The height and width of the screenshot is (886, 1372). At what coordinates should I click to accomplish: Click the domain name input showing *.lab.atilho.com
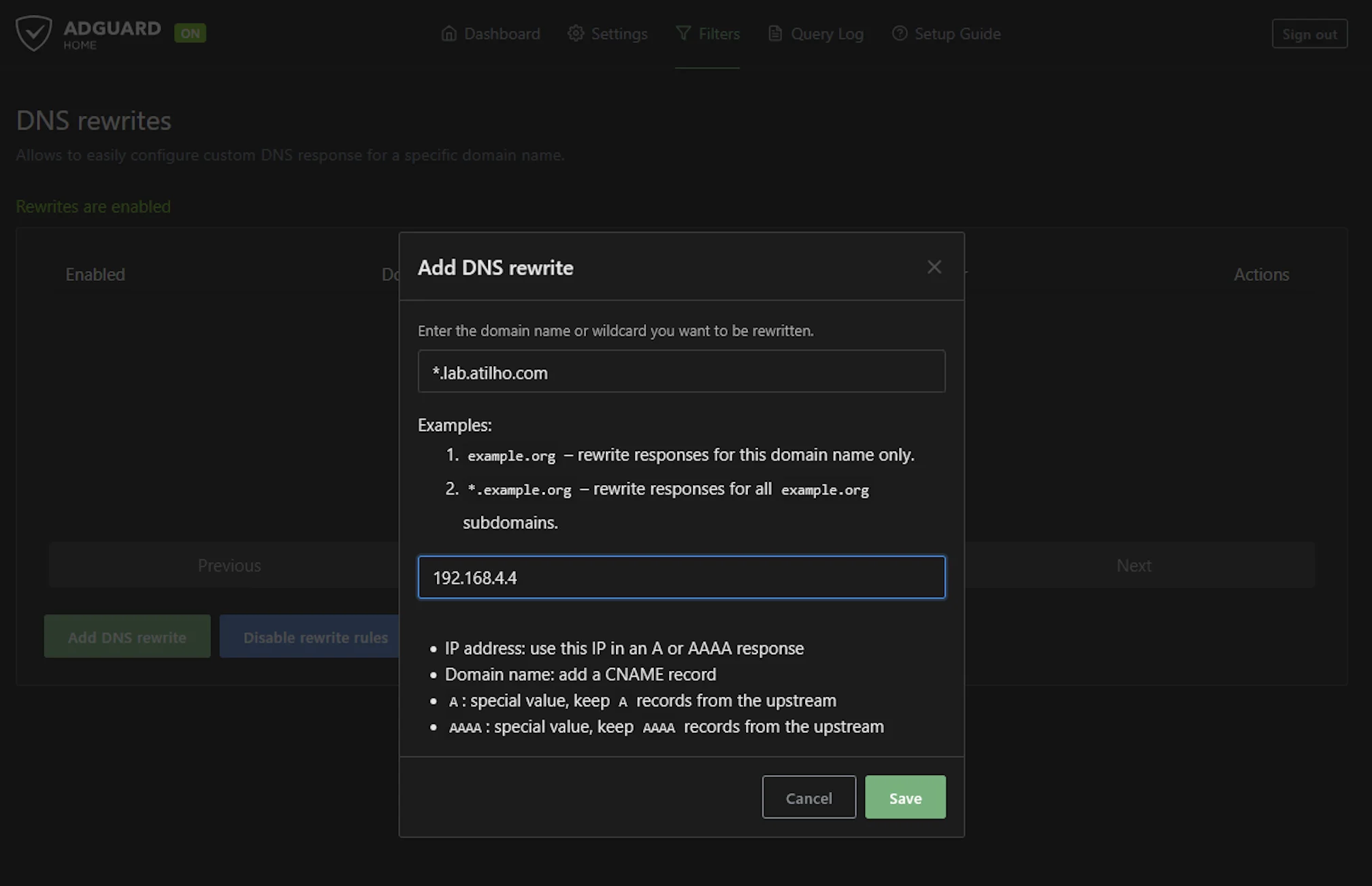[x=681, y=372]
